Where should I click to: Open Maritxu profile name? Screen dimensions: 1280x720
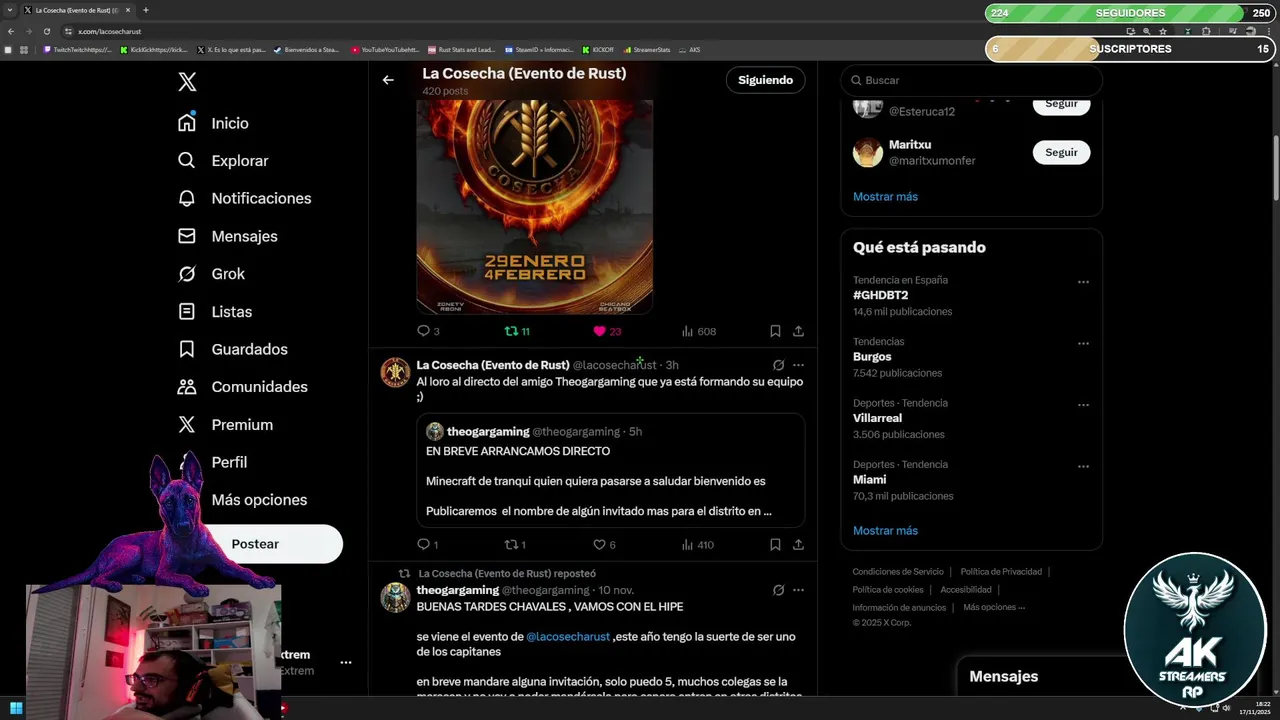910,145
